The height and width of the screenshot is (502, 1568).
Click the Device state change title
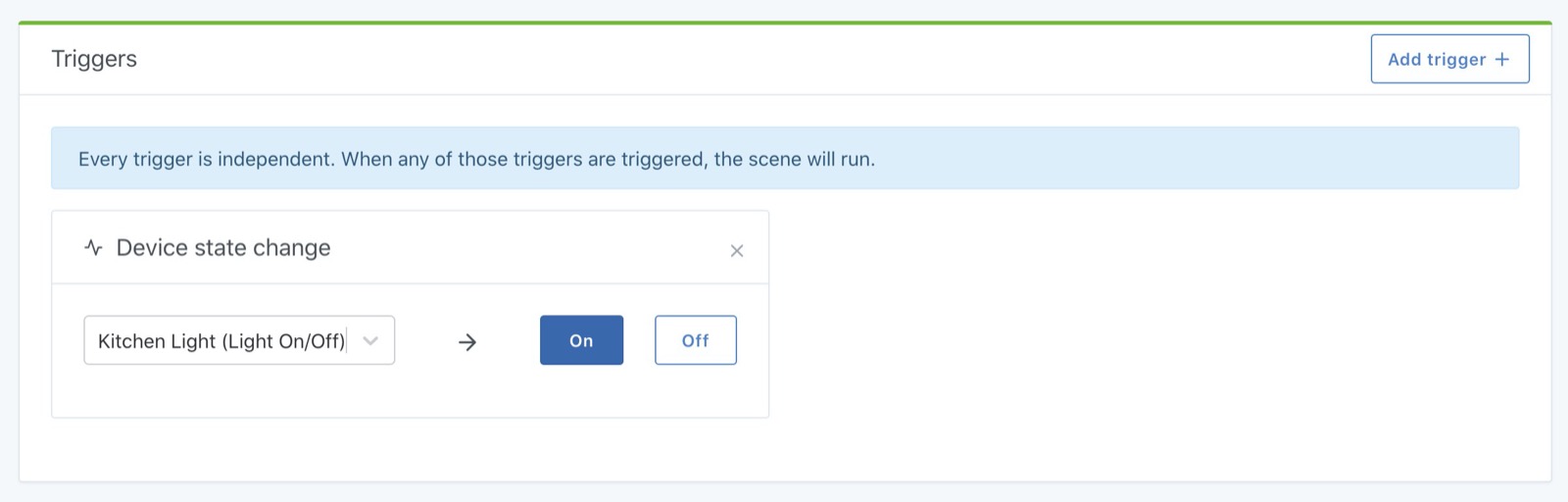pos(223,248)
